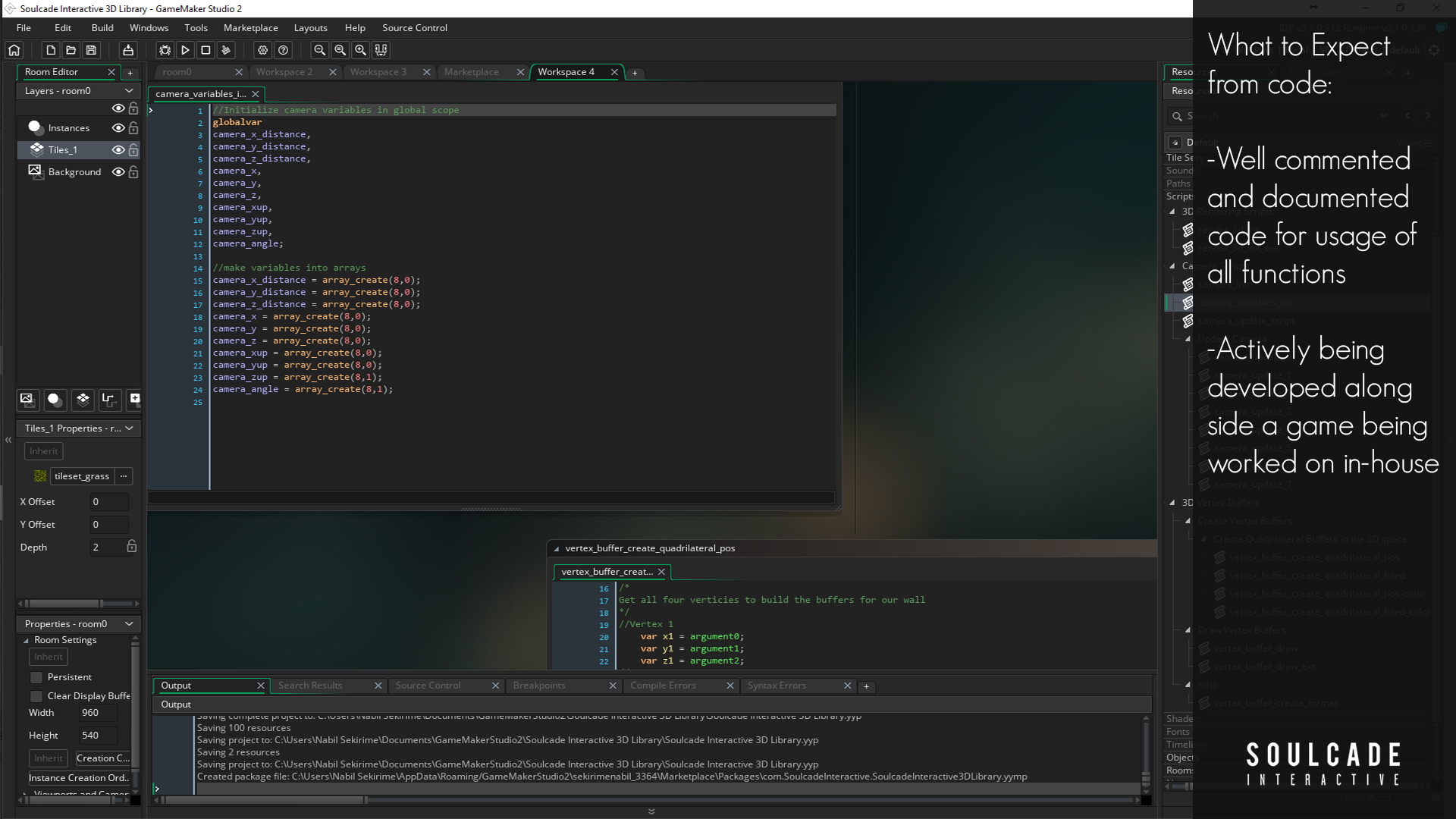Create executable from toolbar icon
The height and width of the screenshot is (819, 1456).
click(x=128, y=50)
